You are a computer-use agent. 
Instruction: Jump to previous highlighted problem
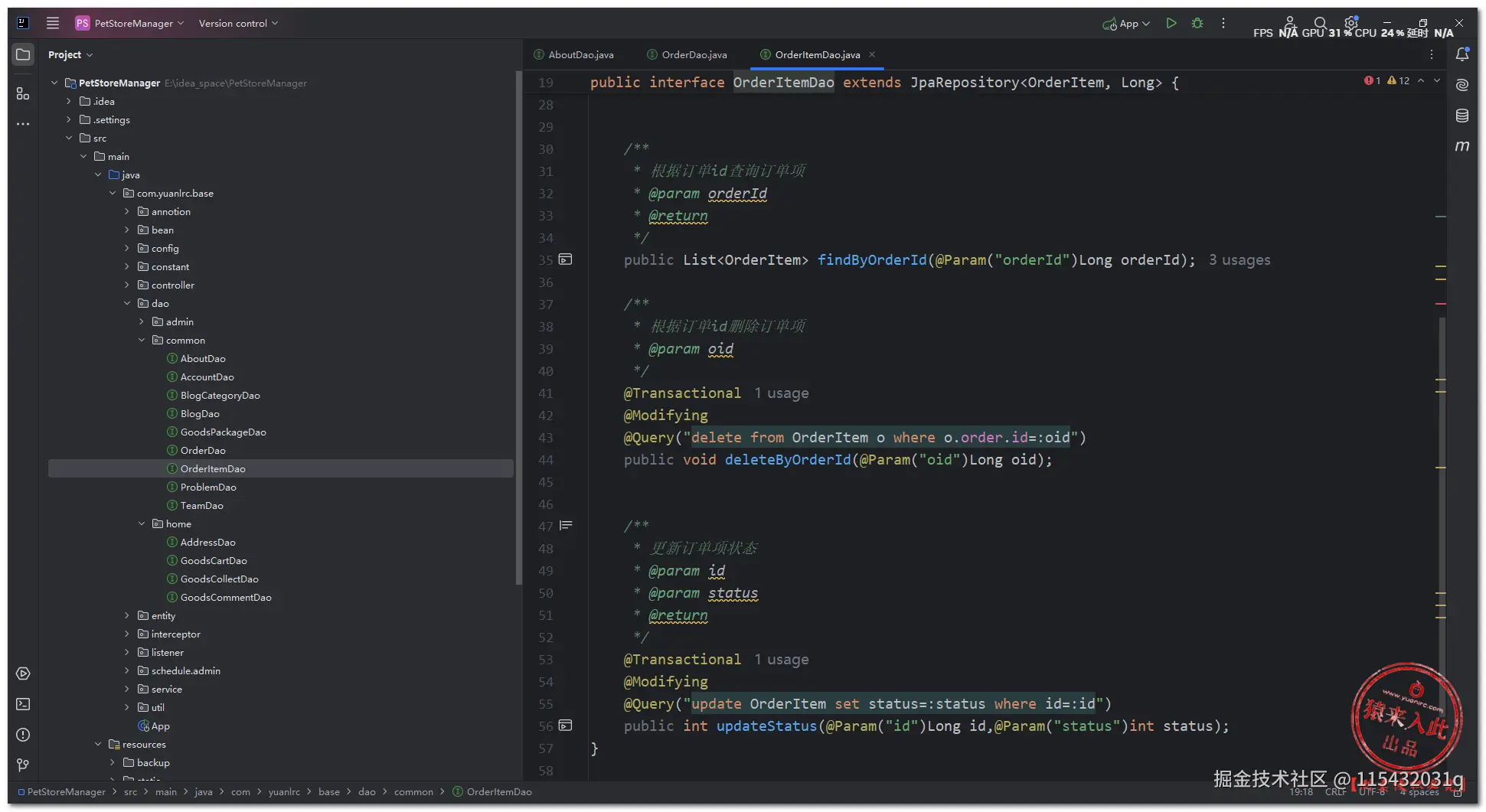(1421, 80)
